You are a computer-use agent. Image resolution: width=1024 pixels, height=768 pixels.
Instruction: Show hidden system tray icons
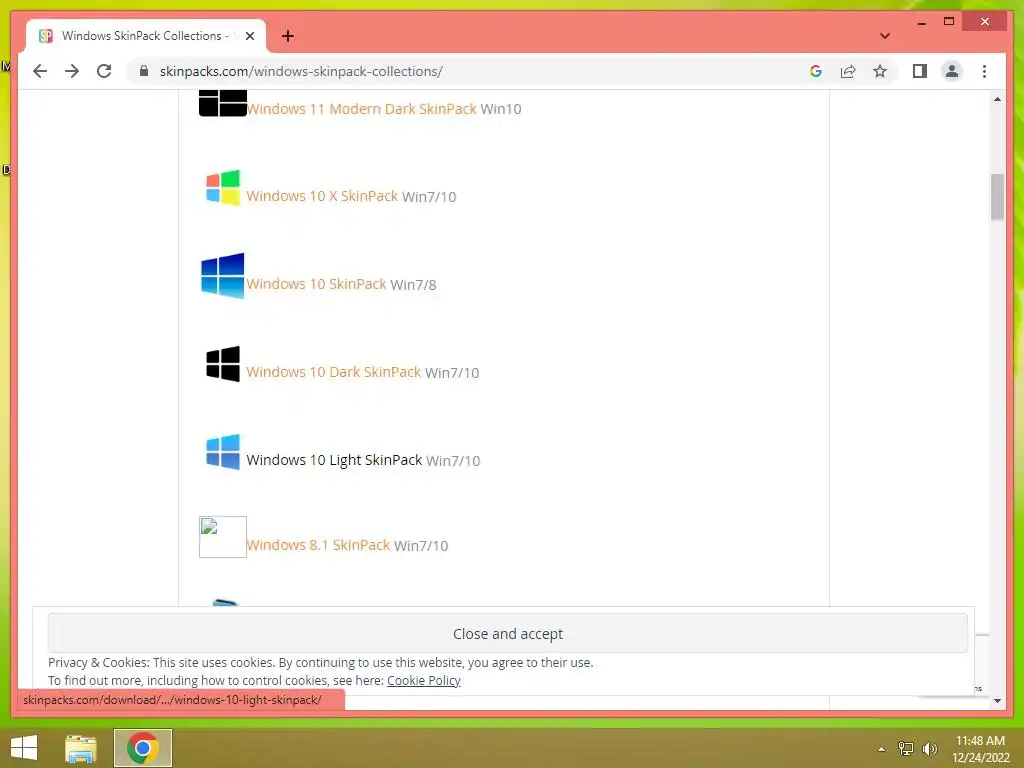[882, 749]
